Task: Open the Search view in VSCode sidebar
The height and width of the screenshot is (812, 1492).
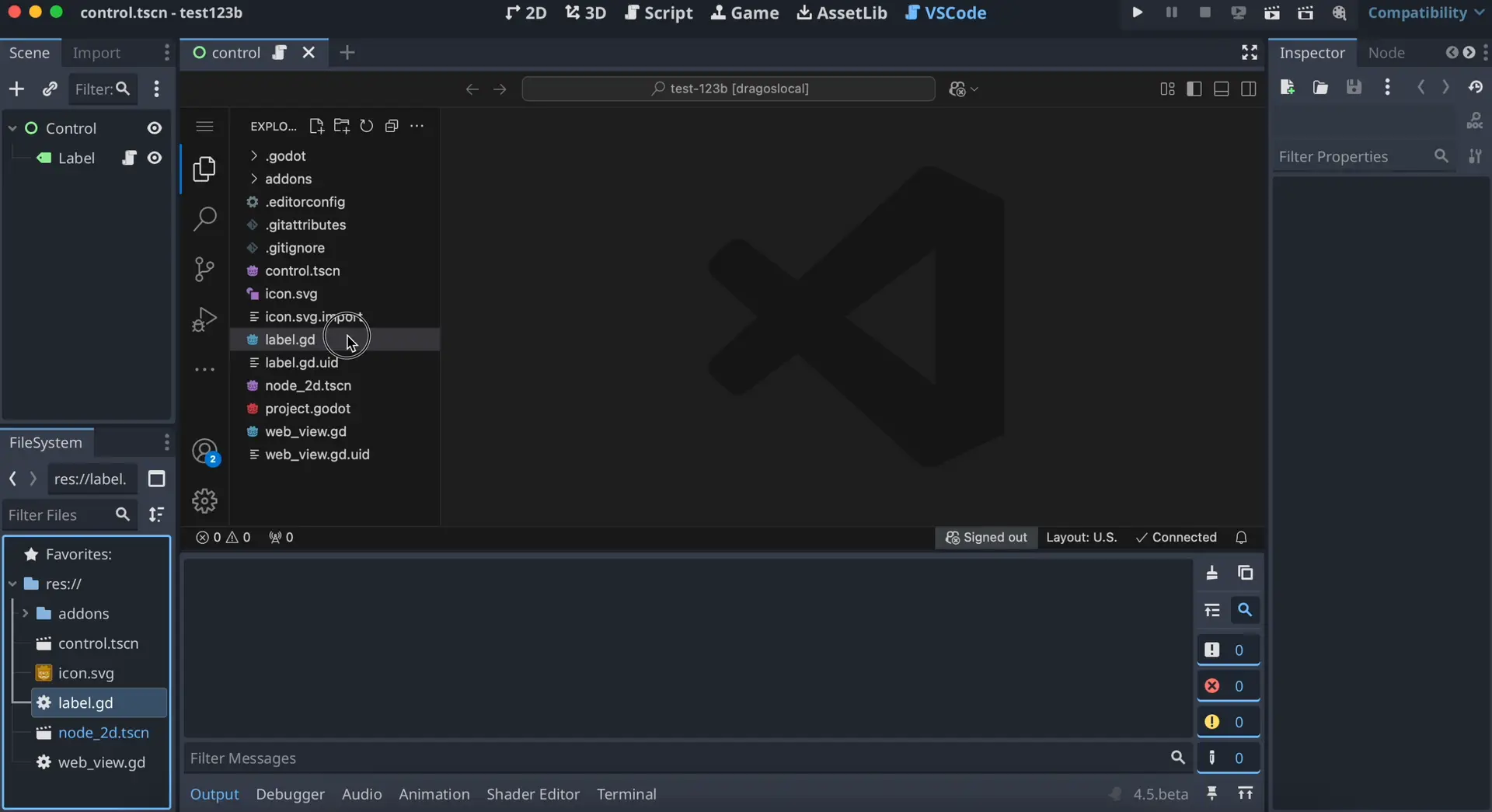Action: point(204,219)
